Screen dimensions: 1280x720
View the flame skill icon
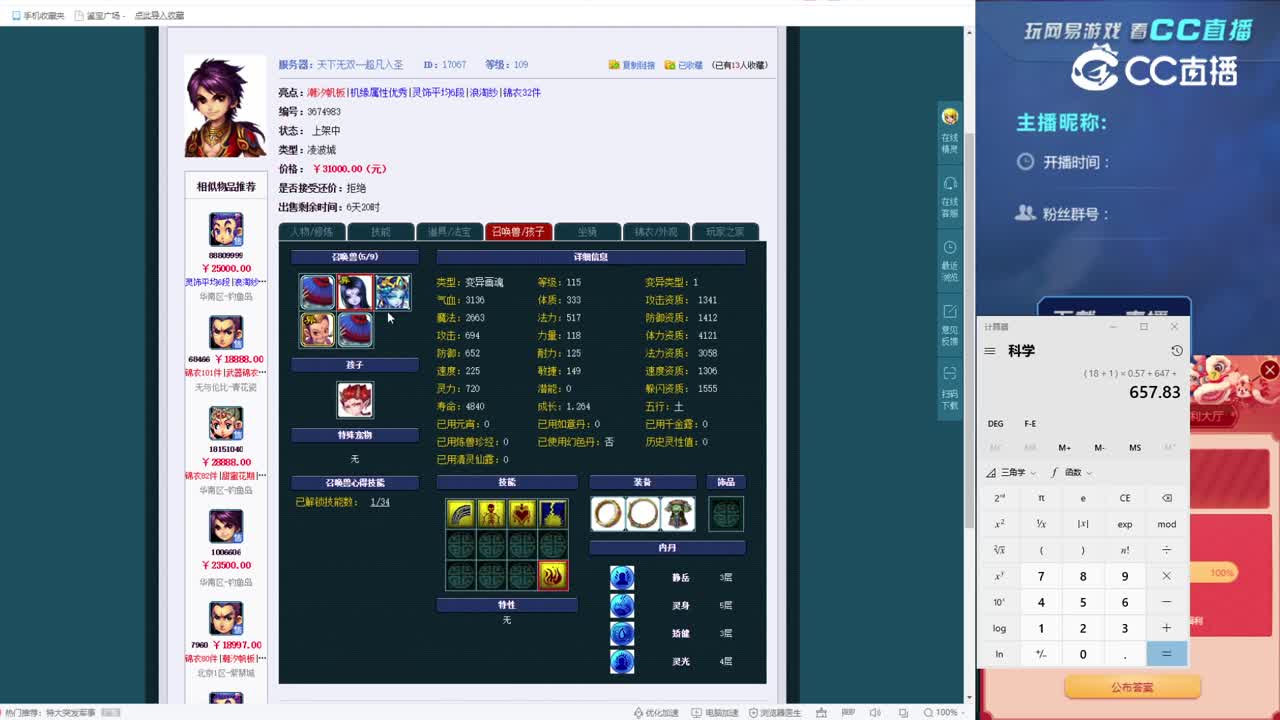pyautogui.click(x=553, y=575)
